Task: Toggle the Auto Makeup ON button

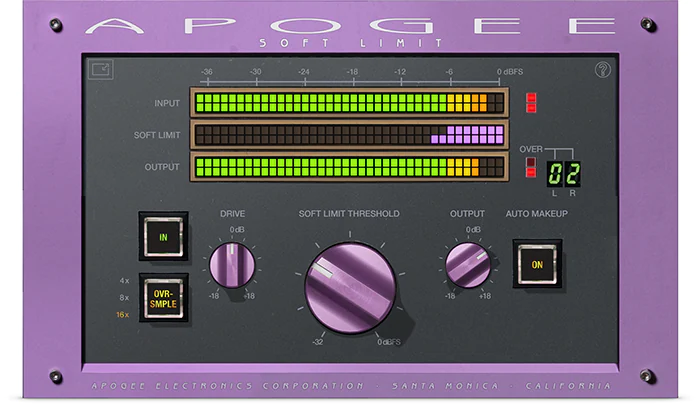Action: [537, 264]
